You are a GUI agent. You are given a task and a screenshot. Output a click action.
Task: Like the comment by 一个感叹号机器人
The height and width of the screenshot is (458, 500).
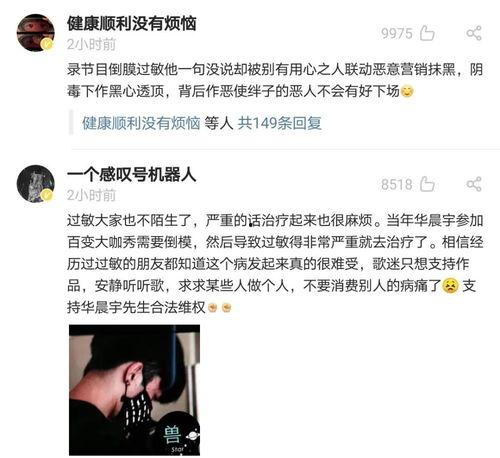coord(427,184)
